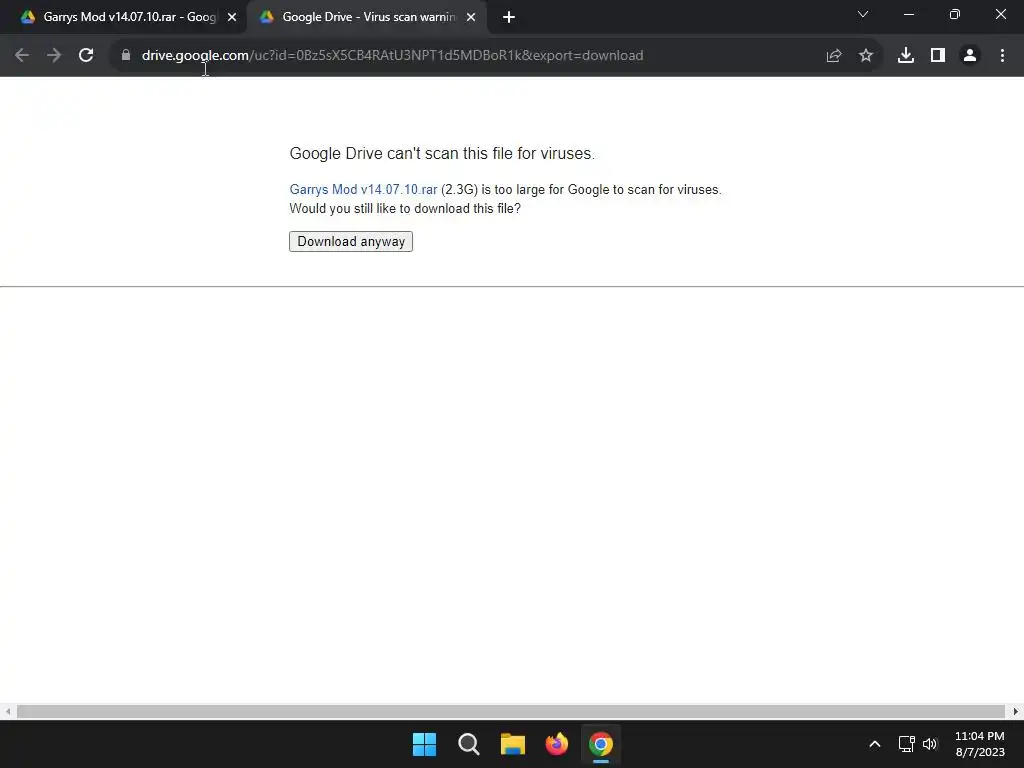The image size is (1024, 768).
Task: Click the scrollbar left arrow
Action: click(x=7, y=711)
